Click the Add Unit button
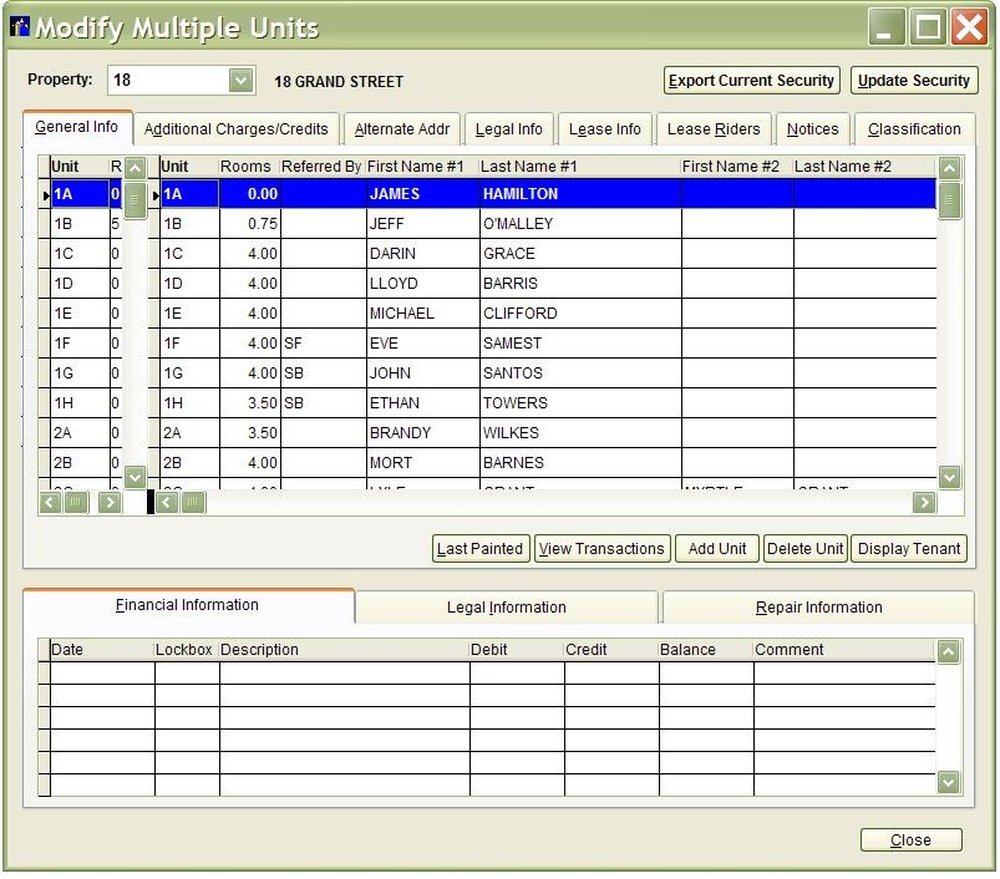 tap(717, 548)
